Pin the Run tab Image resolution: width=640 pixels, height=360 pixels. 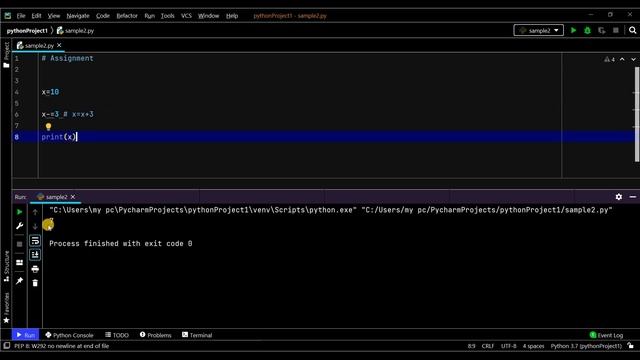coord(19,281)
